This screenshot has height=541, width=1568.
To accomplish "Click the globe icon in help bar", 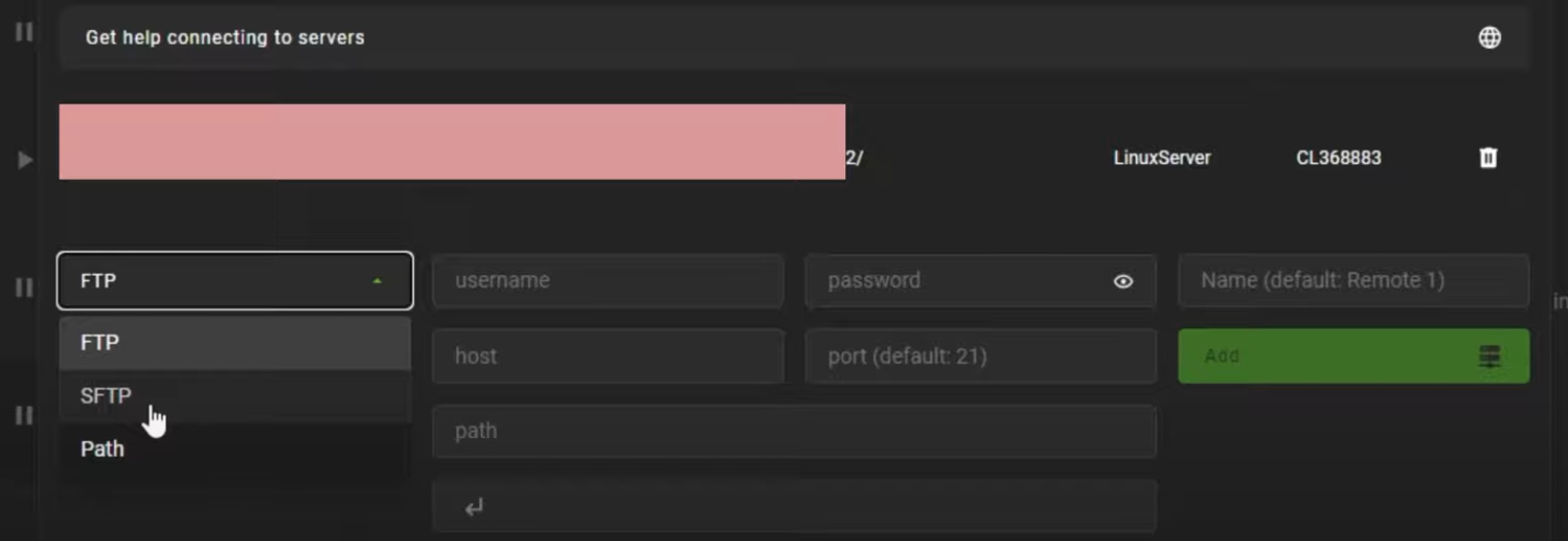I will tap(1489, 38).
